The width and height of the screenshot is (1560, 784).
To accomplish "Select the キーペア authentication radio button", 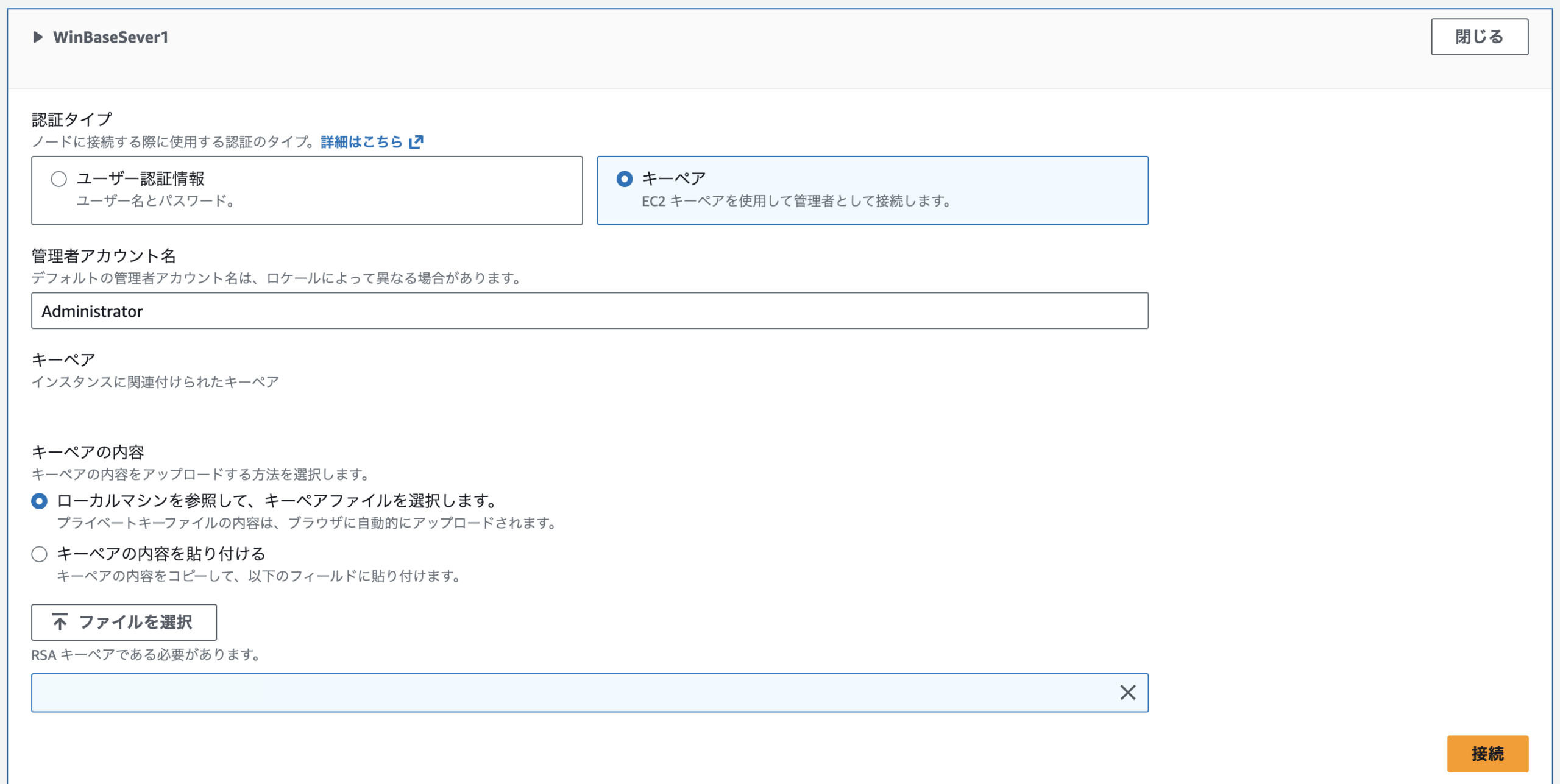I will pyautogui.click(x=624, y=179).
